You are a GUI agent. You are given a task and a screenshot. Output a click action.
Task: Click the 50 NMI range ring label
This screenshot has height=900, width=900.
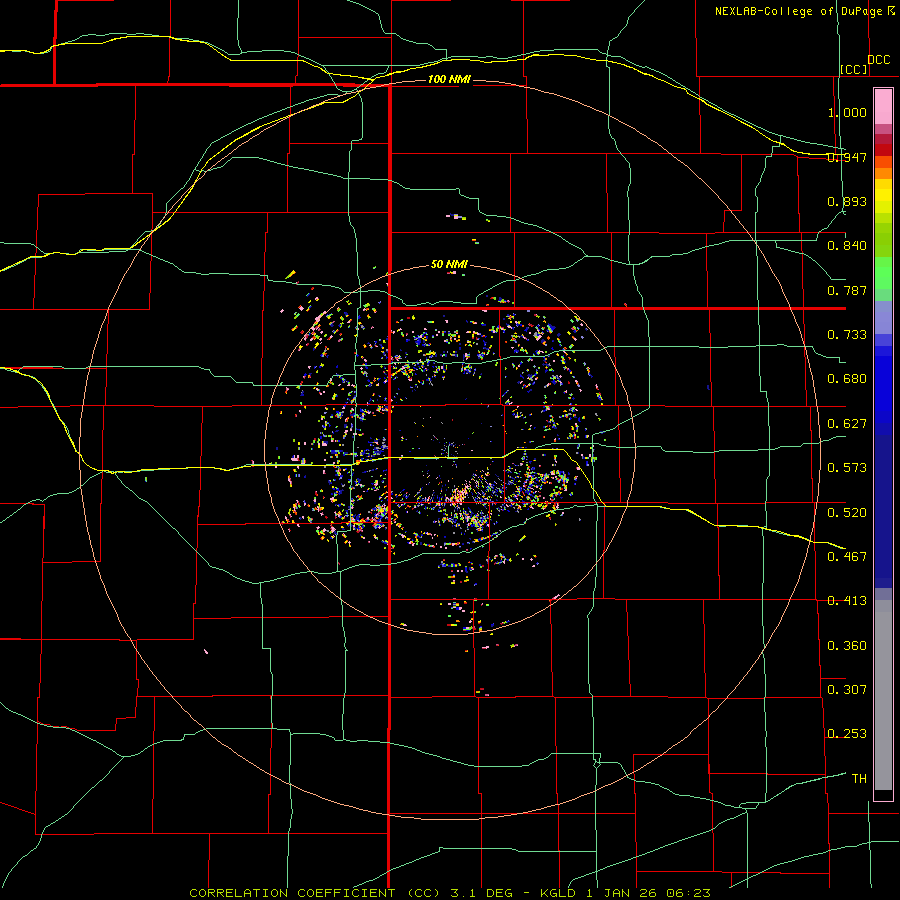449,265
